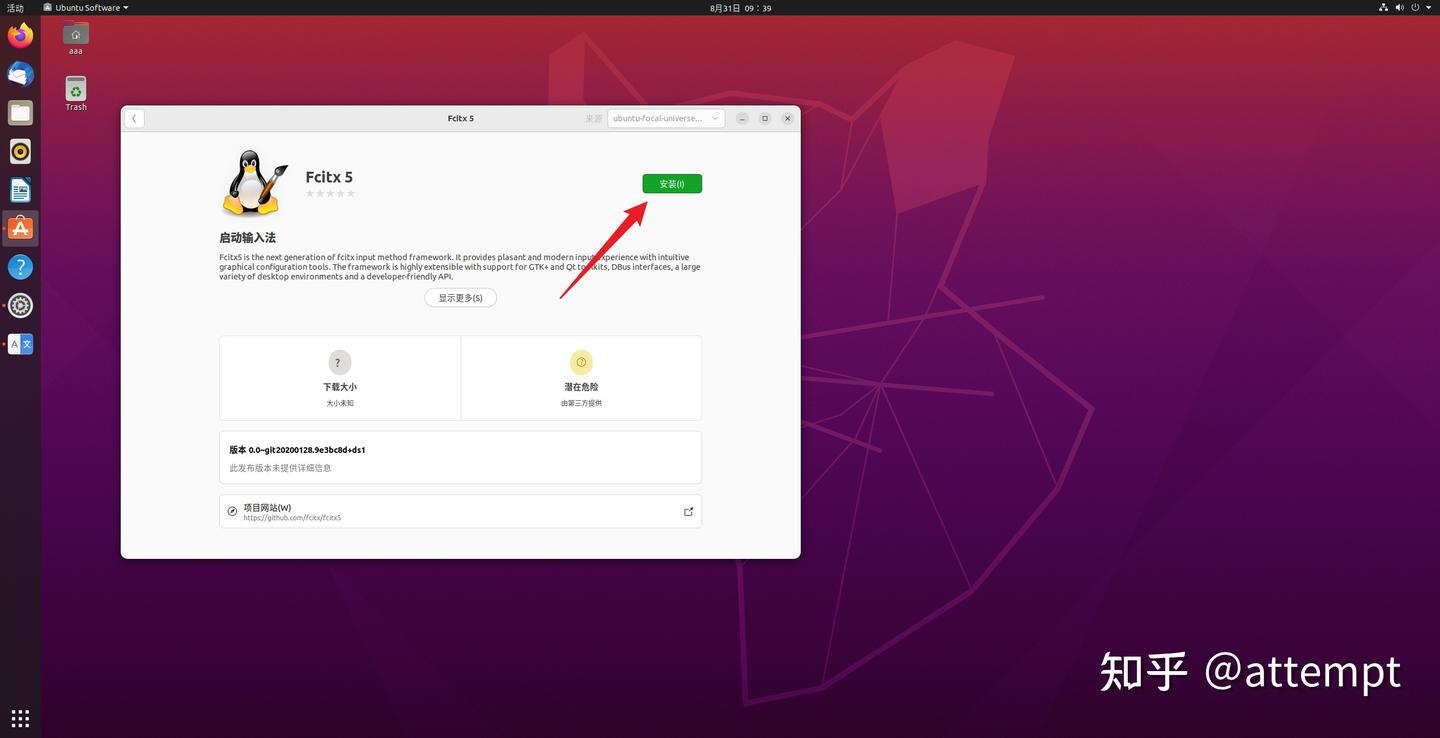This screenshot has height=738, width=1440.
Task: Open the Show Applications grid
Action: pyautogui.click(x=20, y=718)
